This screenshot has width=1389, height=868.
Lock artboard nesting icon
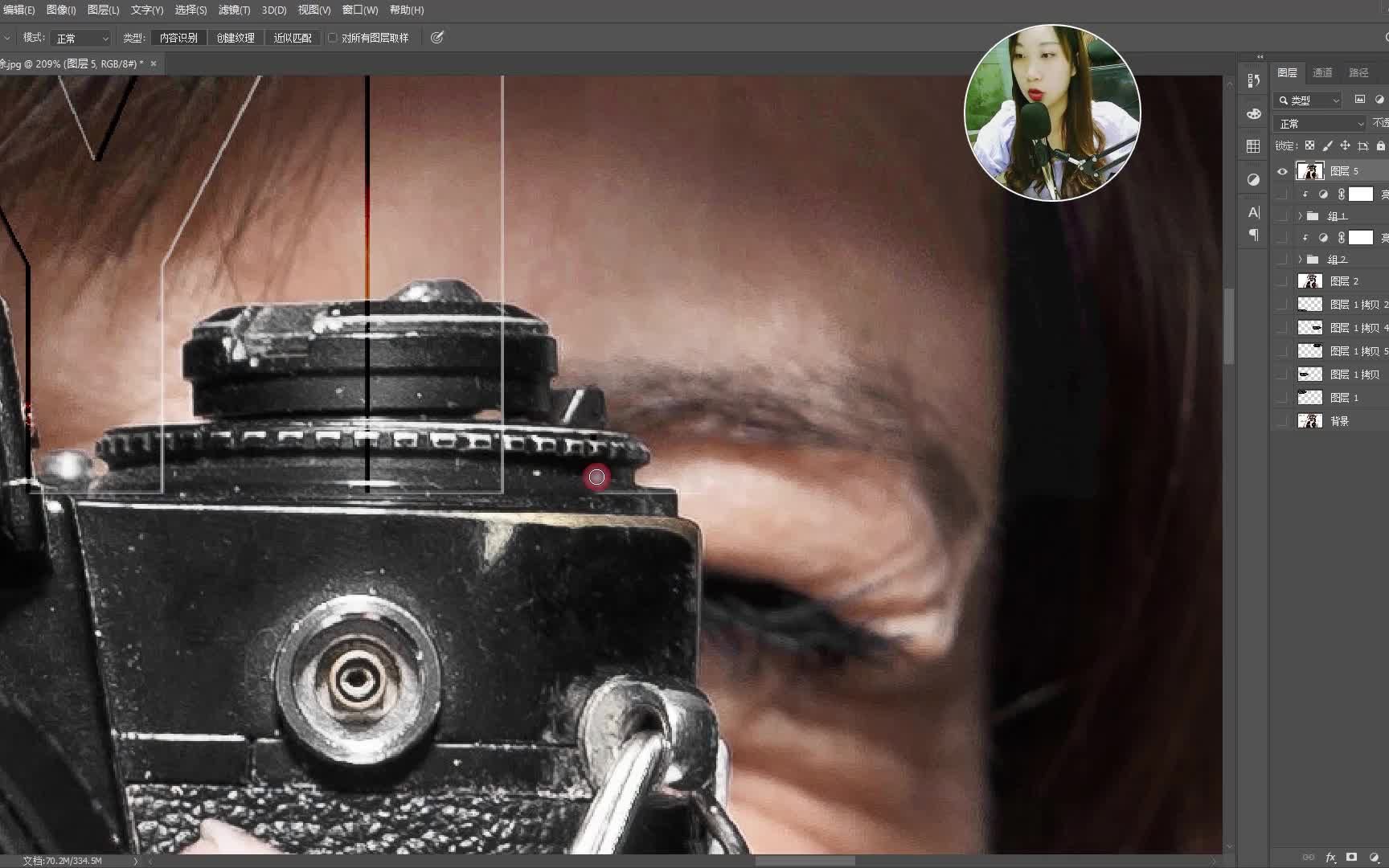1362,145
